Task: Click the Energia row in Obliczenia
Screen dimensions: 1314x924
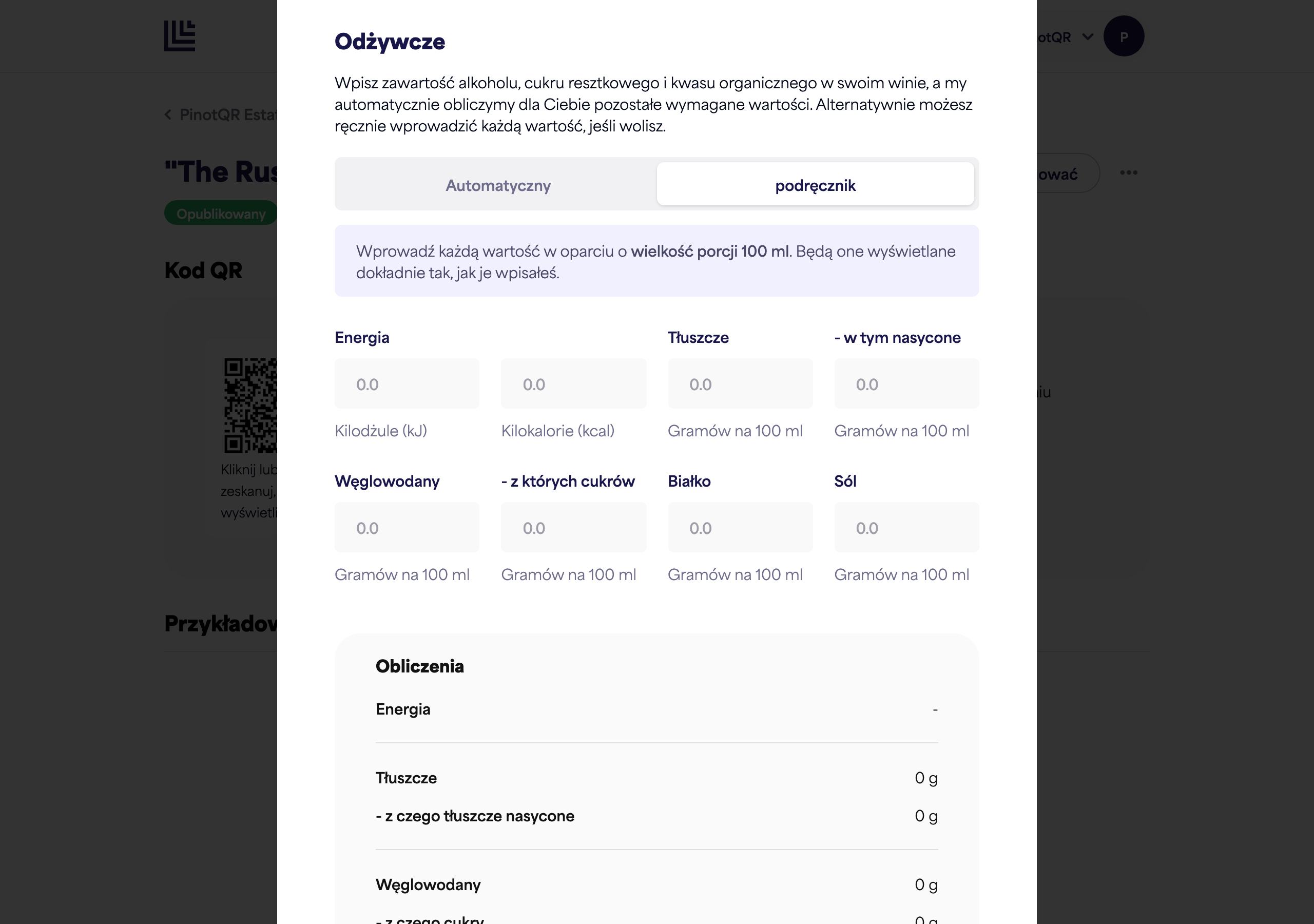Action: [656, 709]
